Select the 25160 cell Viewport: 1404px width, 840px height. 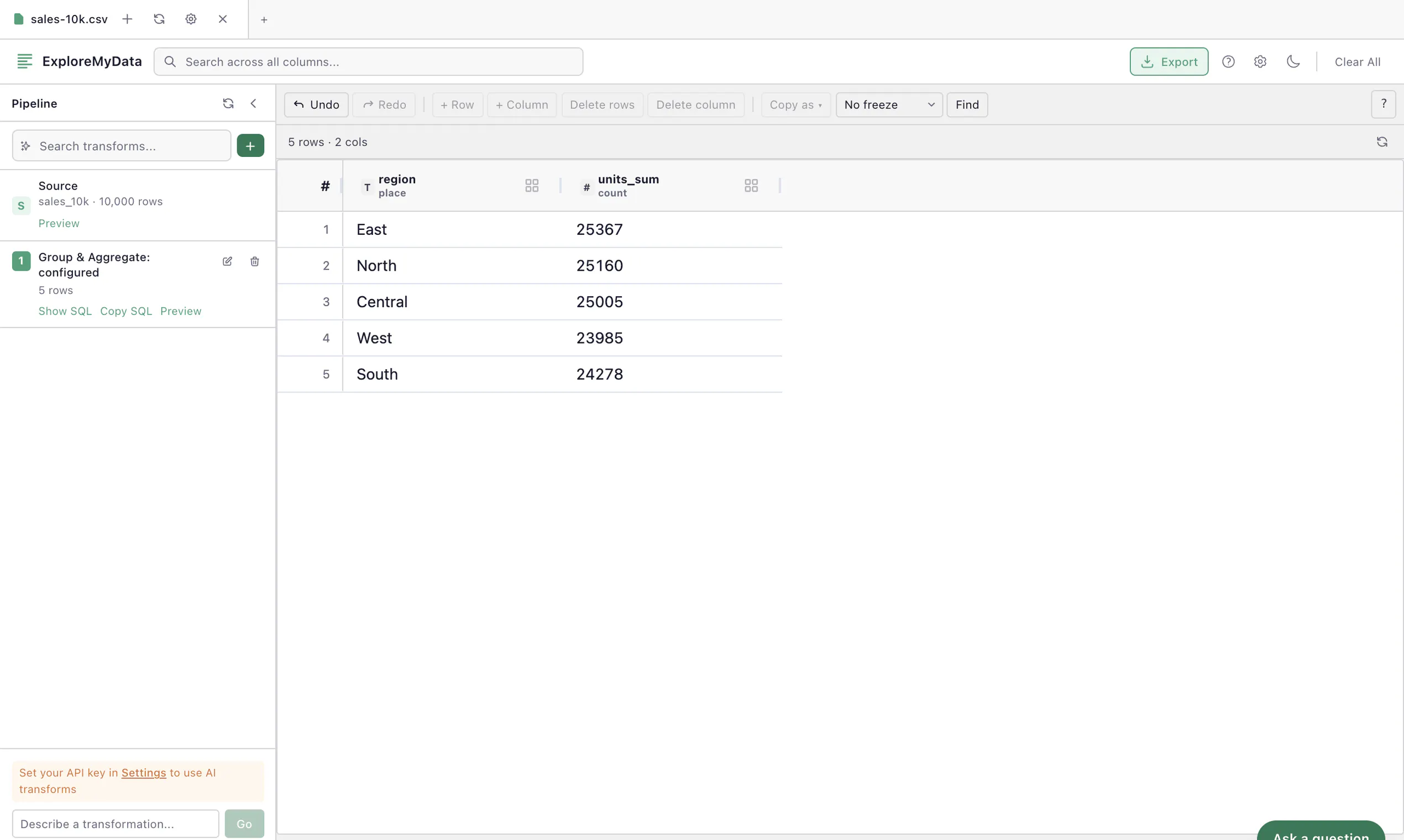pyautogui.click(x=673, y=266)
